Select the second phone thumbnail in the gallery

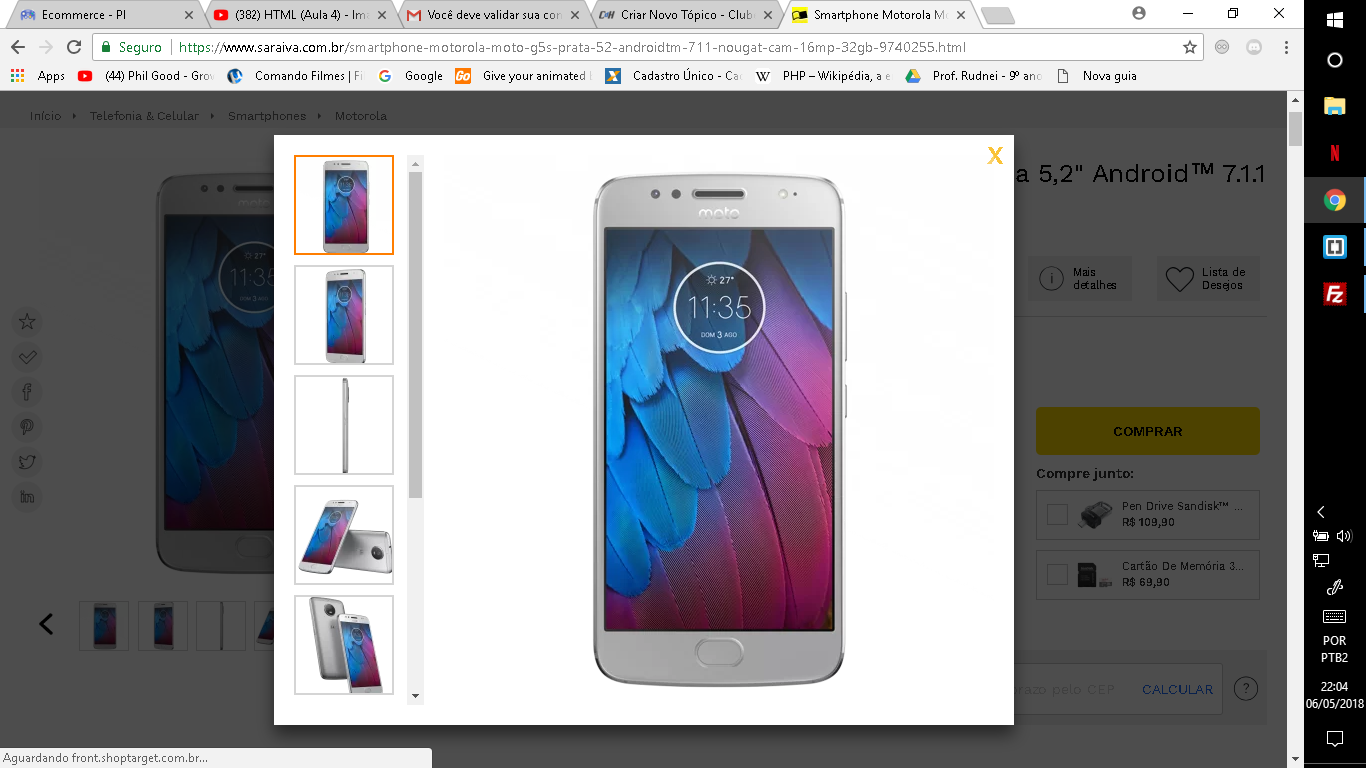pos(344,315)
